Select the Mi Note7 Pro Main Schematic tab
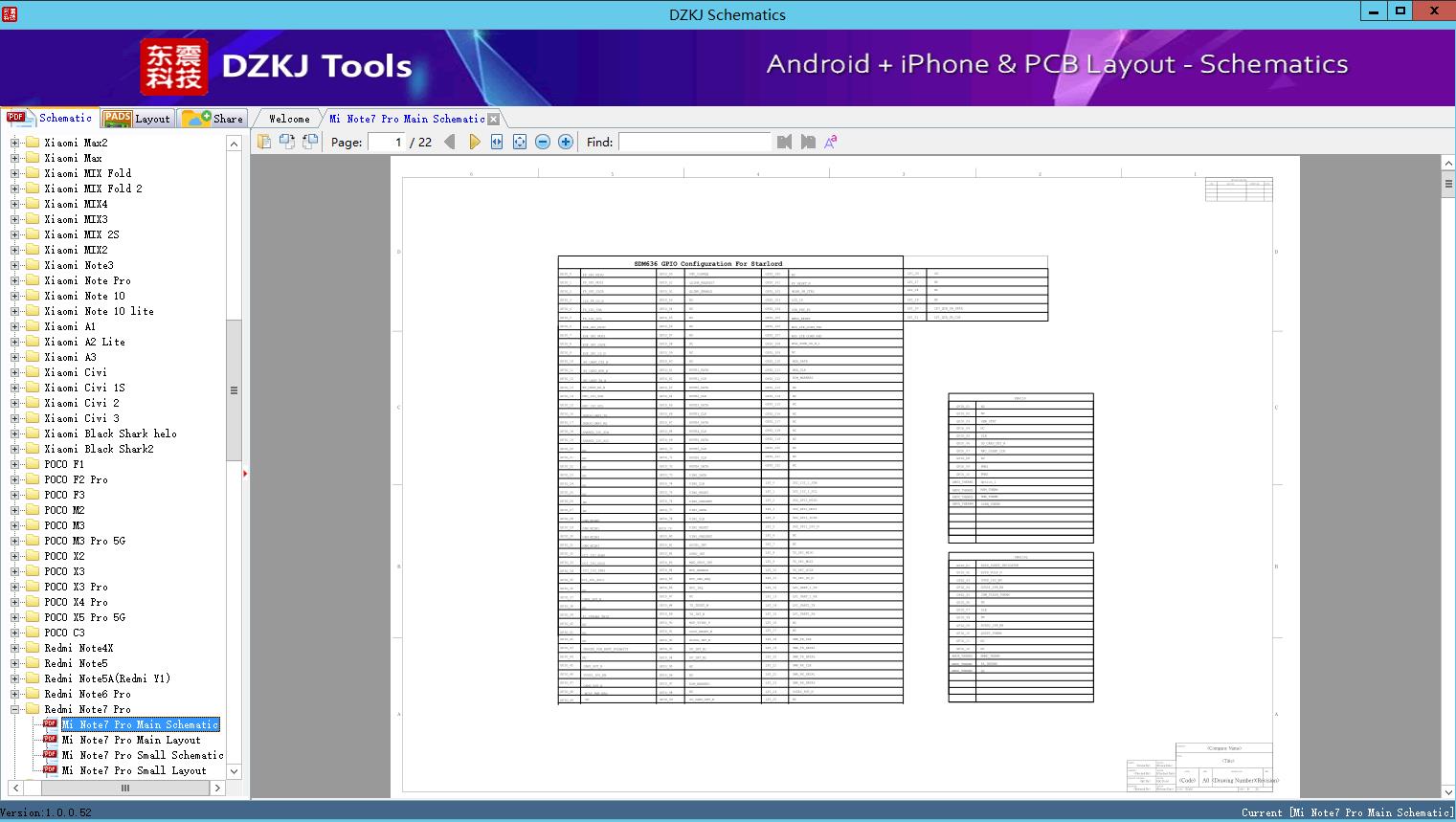Viewport: 1456px width, 822px height. click(407, 119)
